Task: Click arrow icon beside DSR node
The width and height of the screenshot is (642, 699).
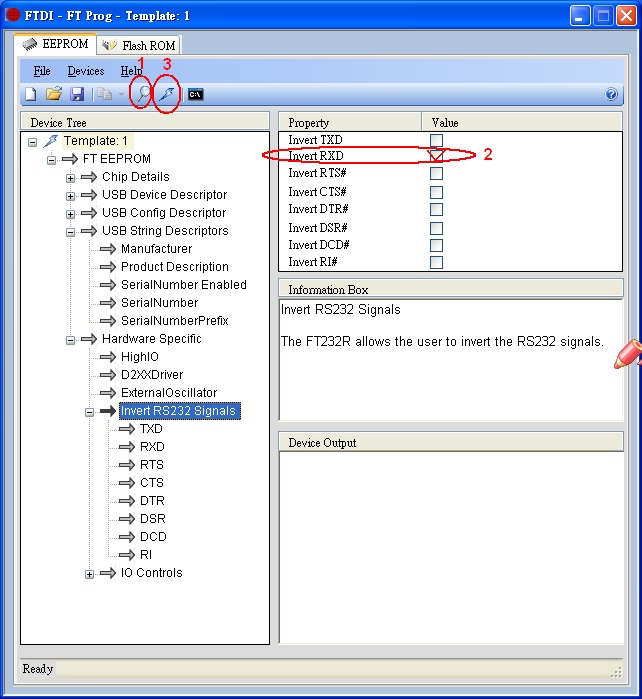Action: (127, 519)
